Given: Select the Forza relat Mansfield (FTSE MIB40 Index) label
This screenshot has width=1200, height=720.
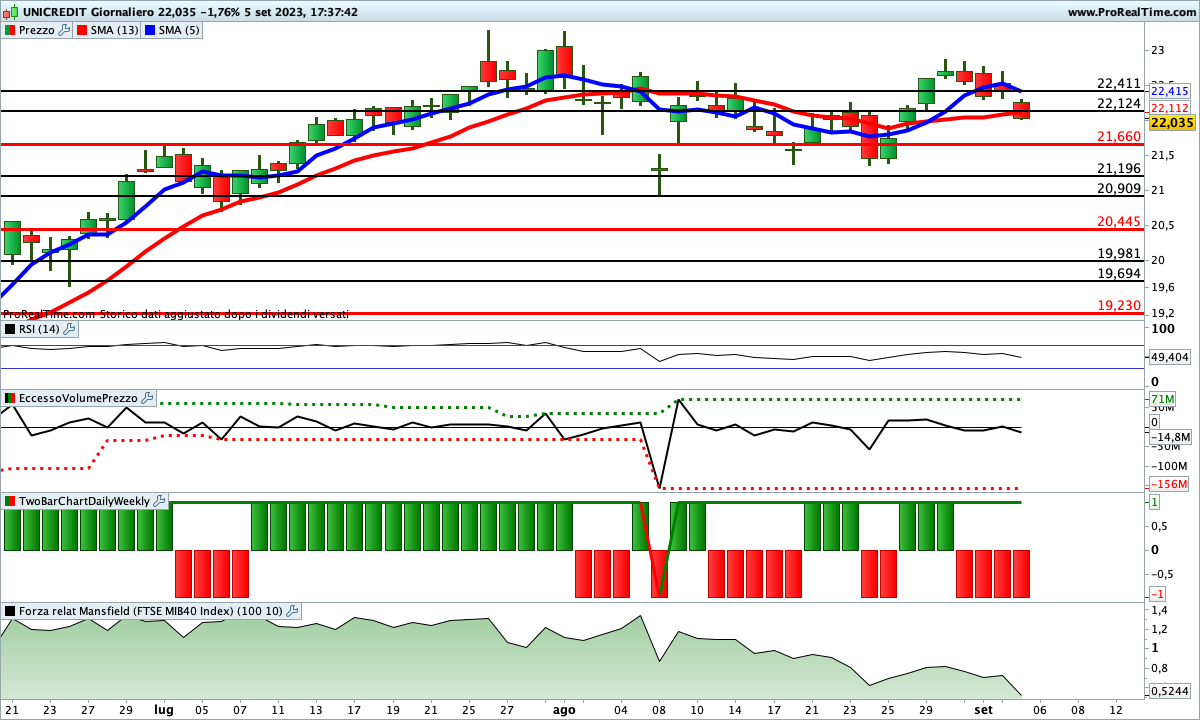Looking at the screenshot, I should click(x=152, y=610).
